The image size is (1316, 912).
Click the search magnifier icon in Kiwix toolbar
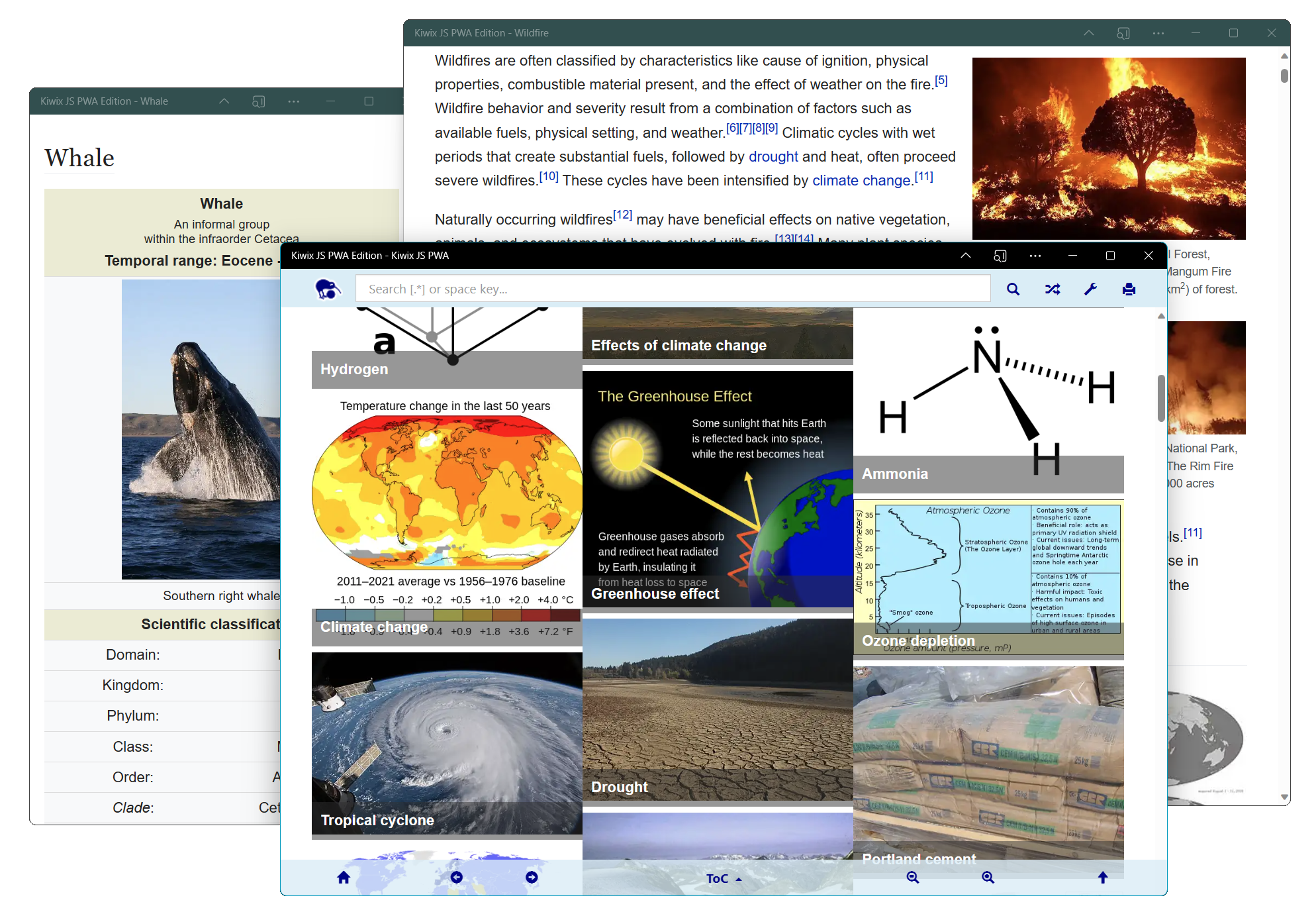click(1012, 289)
